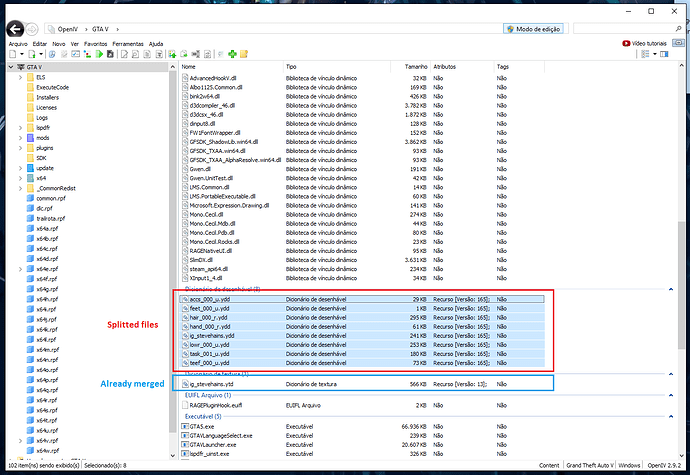Click the greyed forward navigation arrow
The width and height of the screenshot is (690, 475).
point(32,29)
